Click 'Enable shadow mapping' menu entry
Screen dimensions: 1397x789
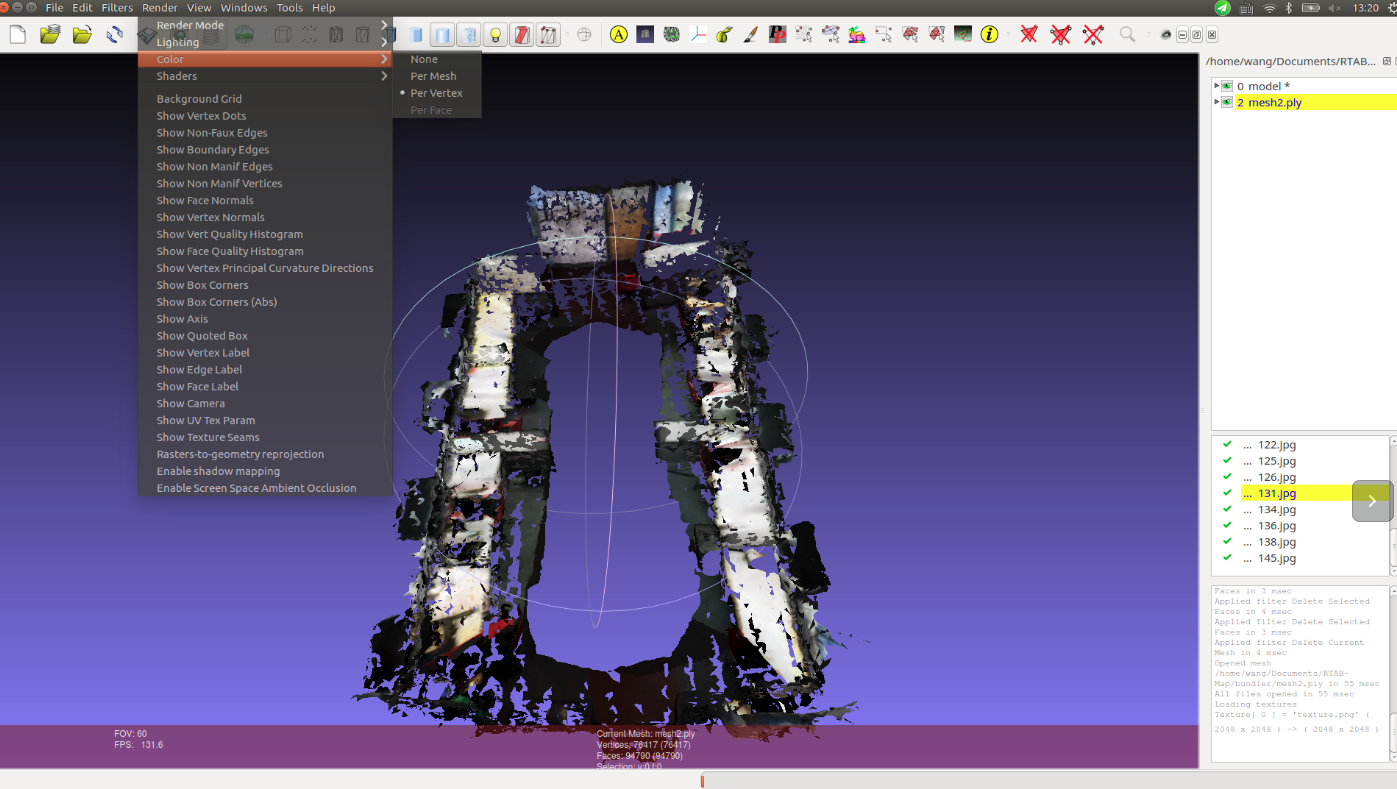coord(218,471)
